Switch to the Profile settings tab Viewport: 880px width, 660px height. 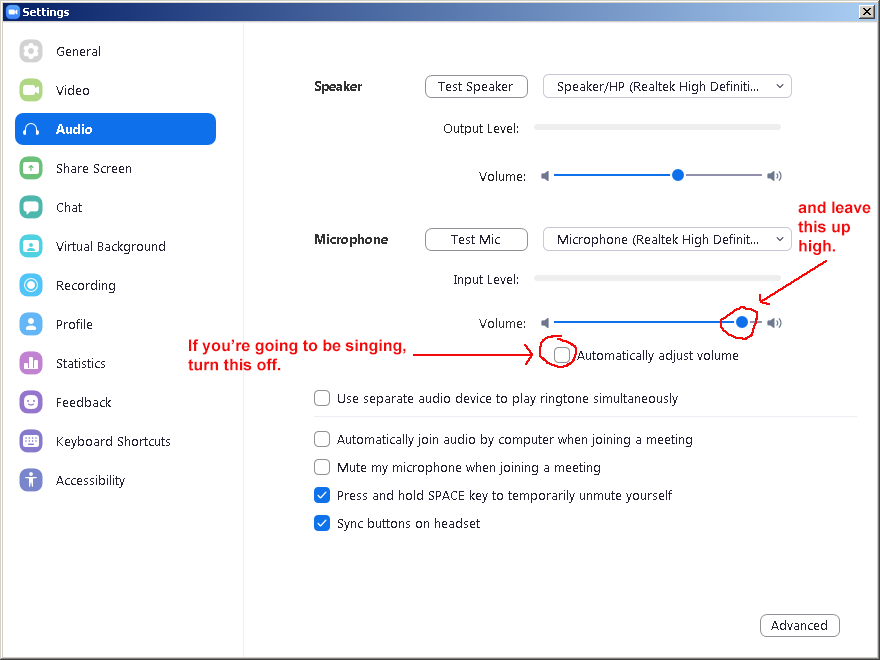click(74, 324)
